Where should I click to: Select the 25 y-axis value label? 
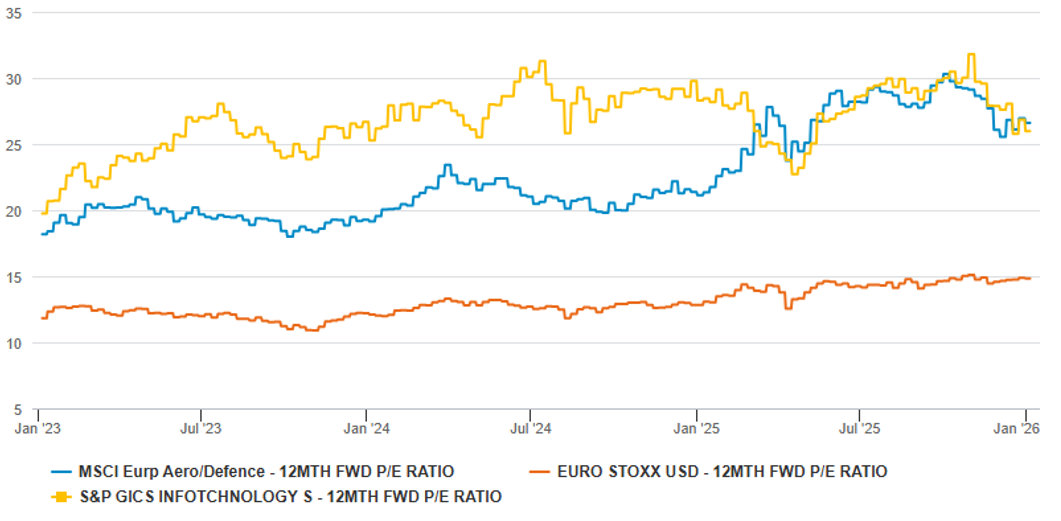(x=16, y=145)
